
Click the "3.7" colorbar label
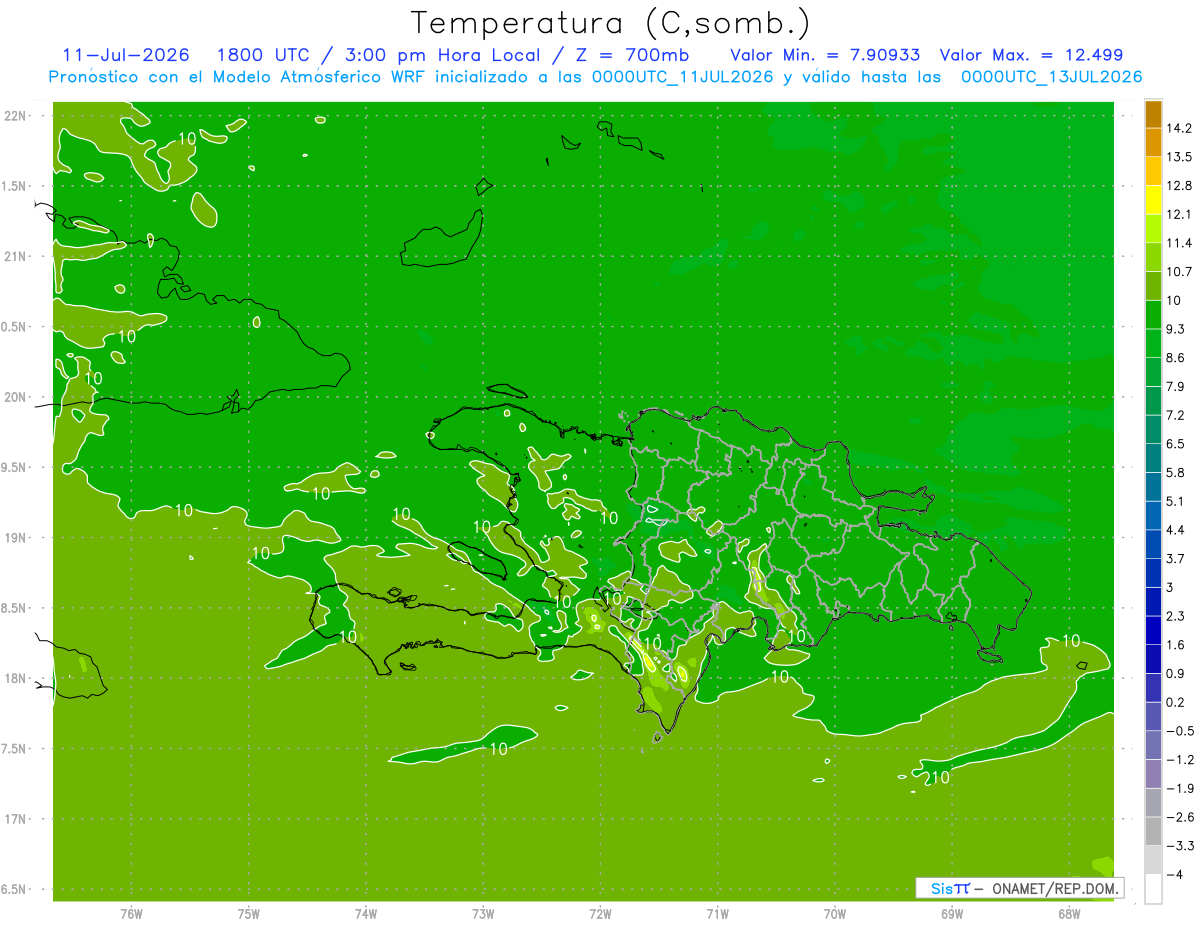click(x=1177, y=559)
